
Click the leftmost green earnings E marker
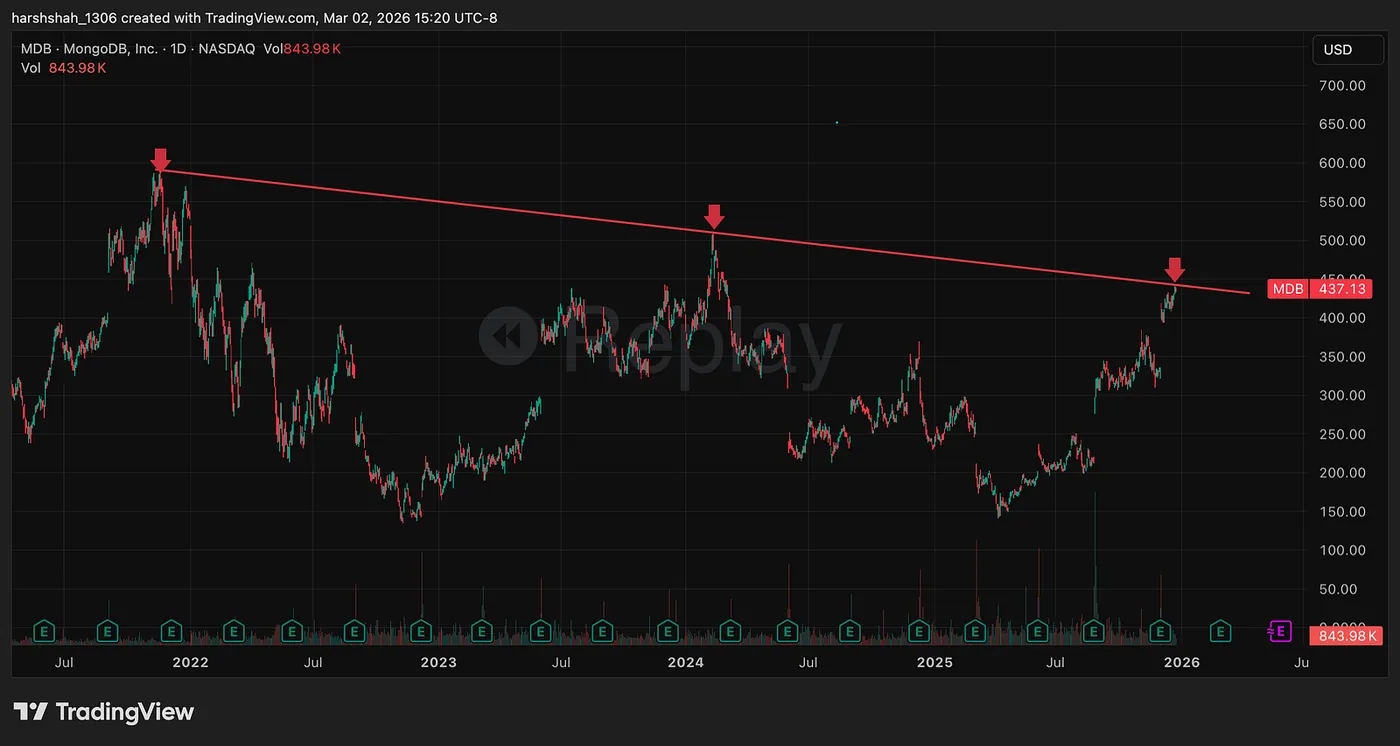(44, 631)
